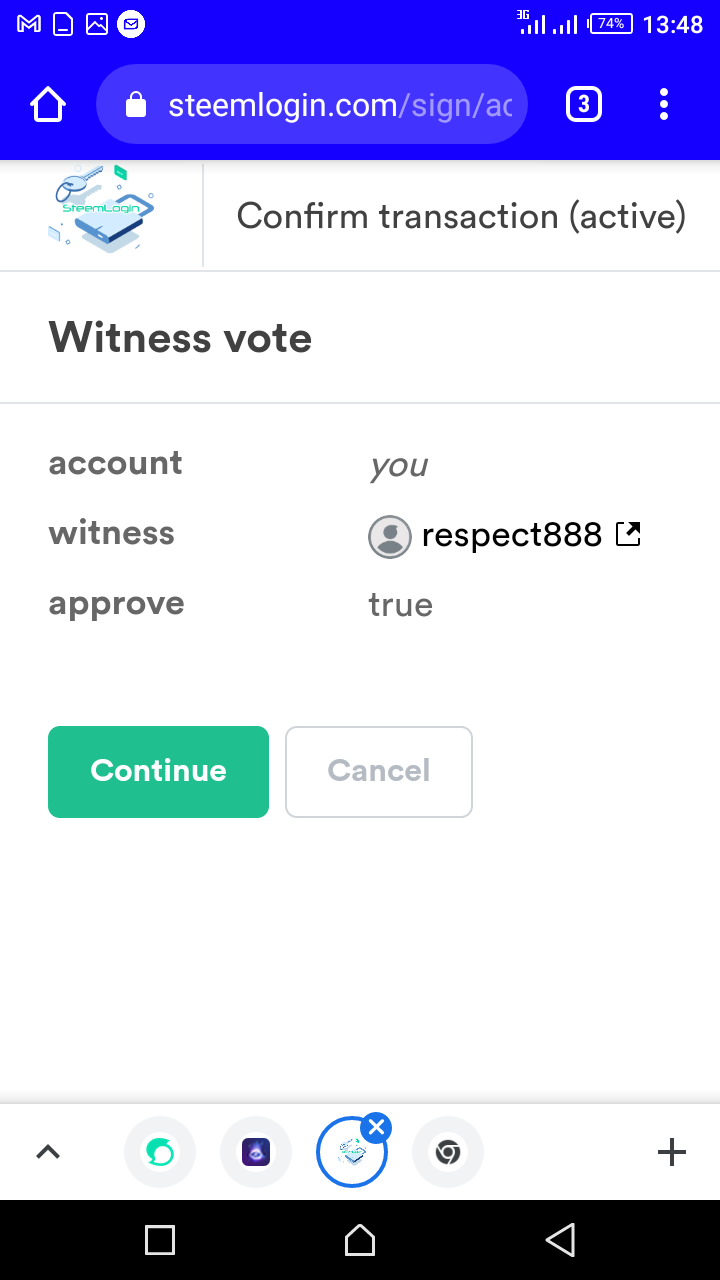Open the tab switcher showing 3 tabs
The image size is (720, 1280).
(x=584, y=104)
